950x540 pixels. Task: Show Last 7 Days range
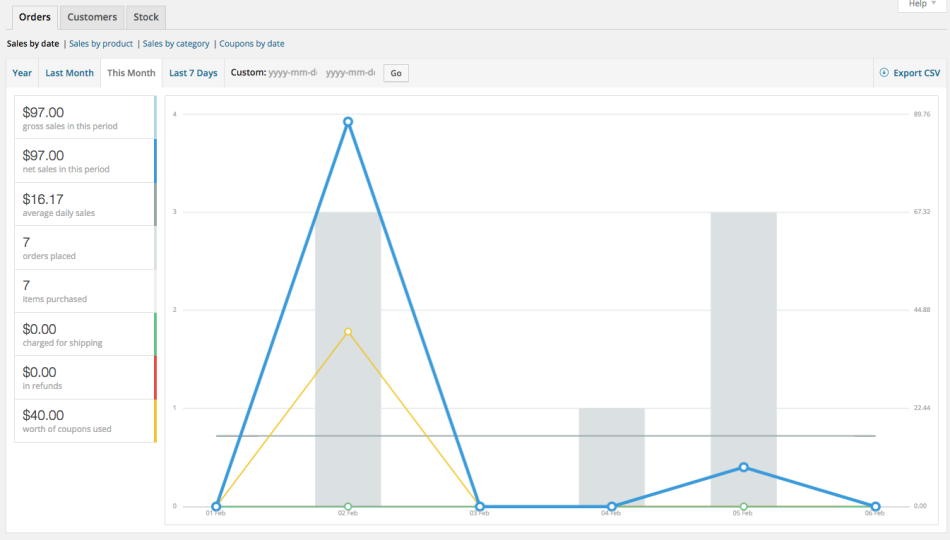pyautogui.click(x=193, y=73)
